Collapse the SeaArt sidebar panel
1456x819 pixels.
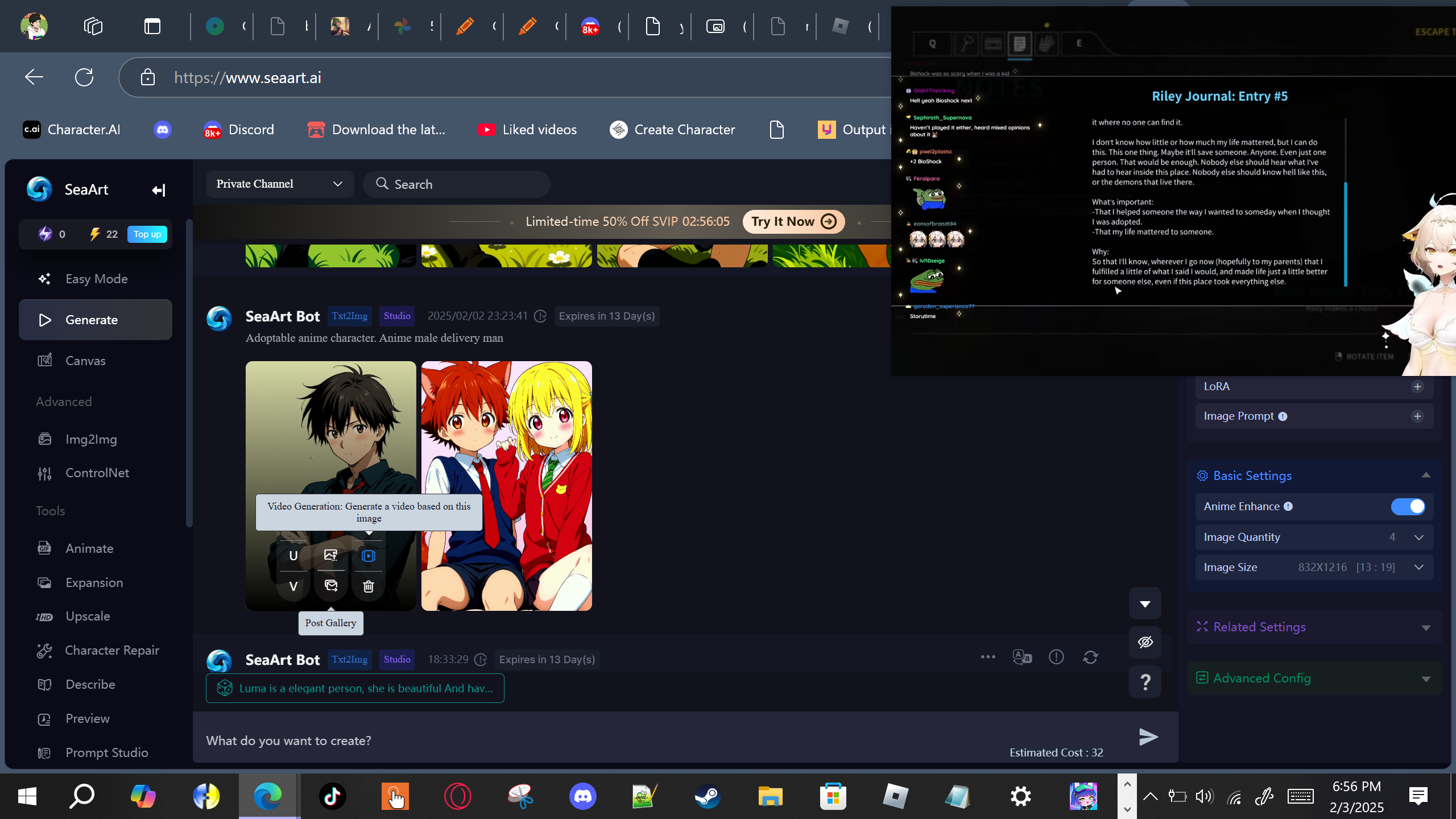[x=159, y=190]
